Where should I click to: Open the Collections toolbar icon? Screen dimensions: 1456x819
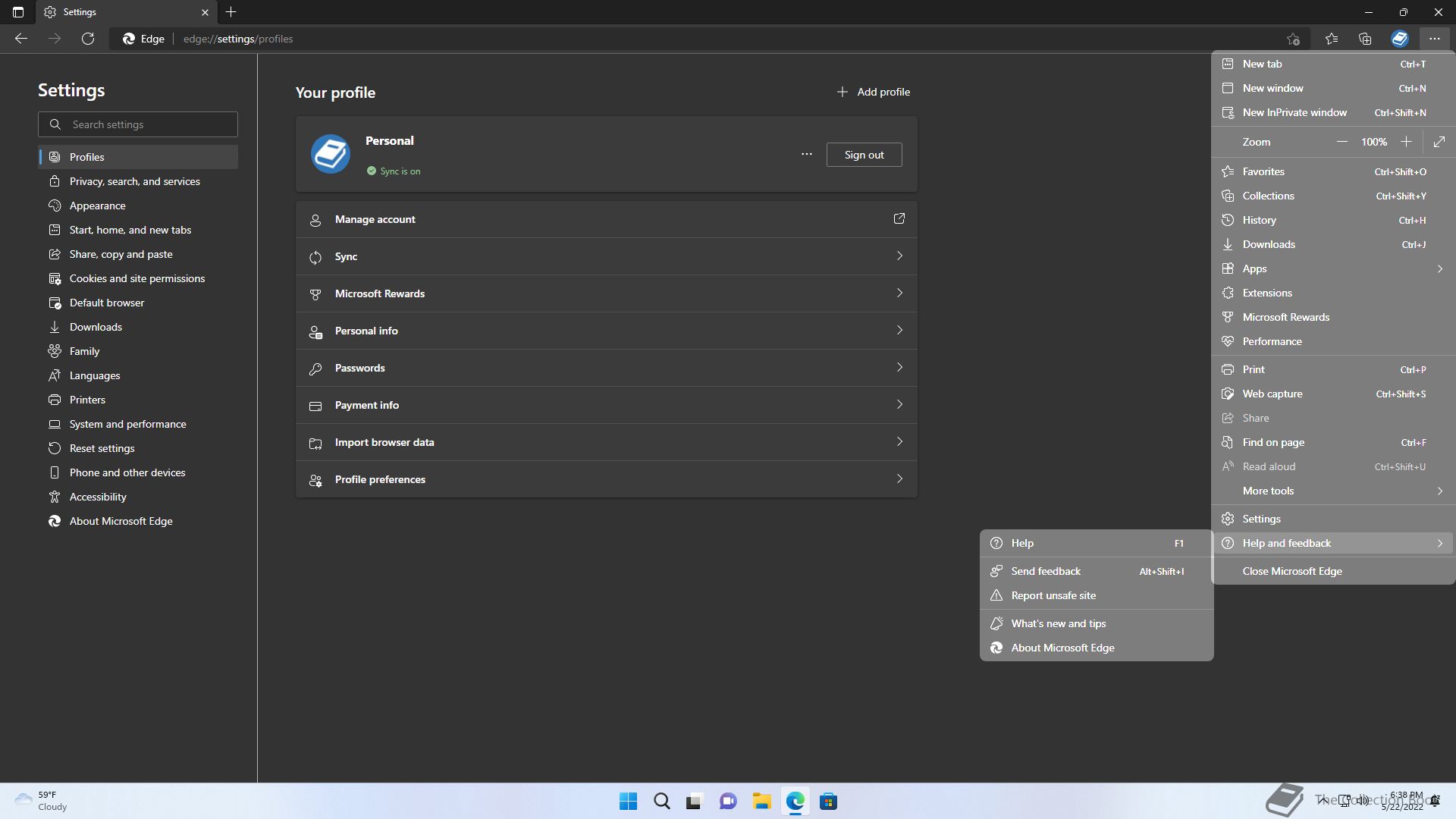[x=1365, y=39]
